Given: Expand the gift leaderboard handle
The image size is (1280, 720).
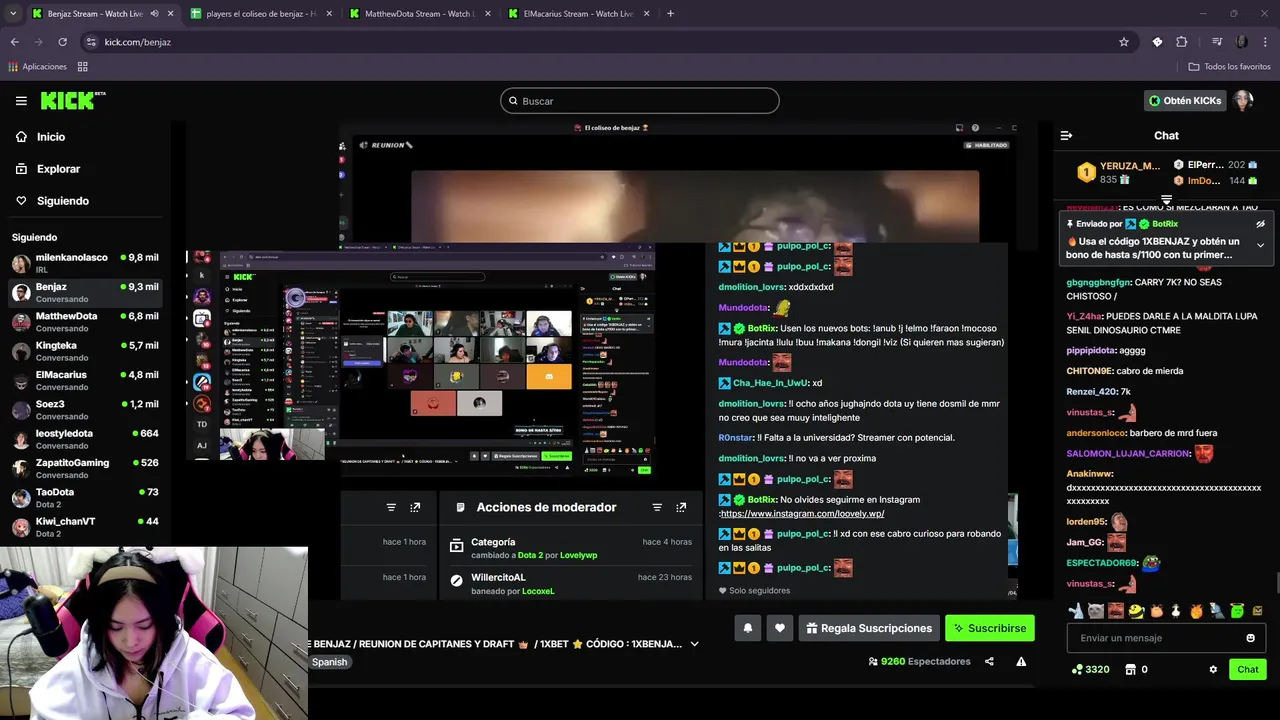Looking at the screenshot, I should (x=1166, y=200).
